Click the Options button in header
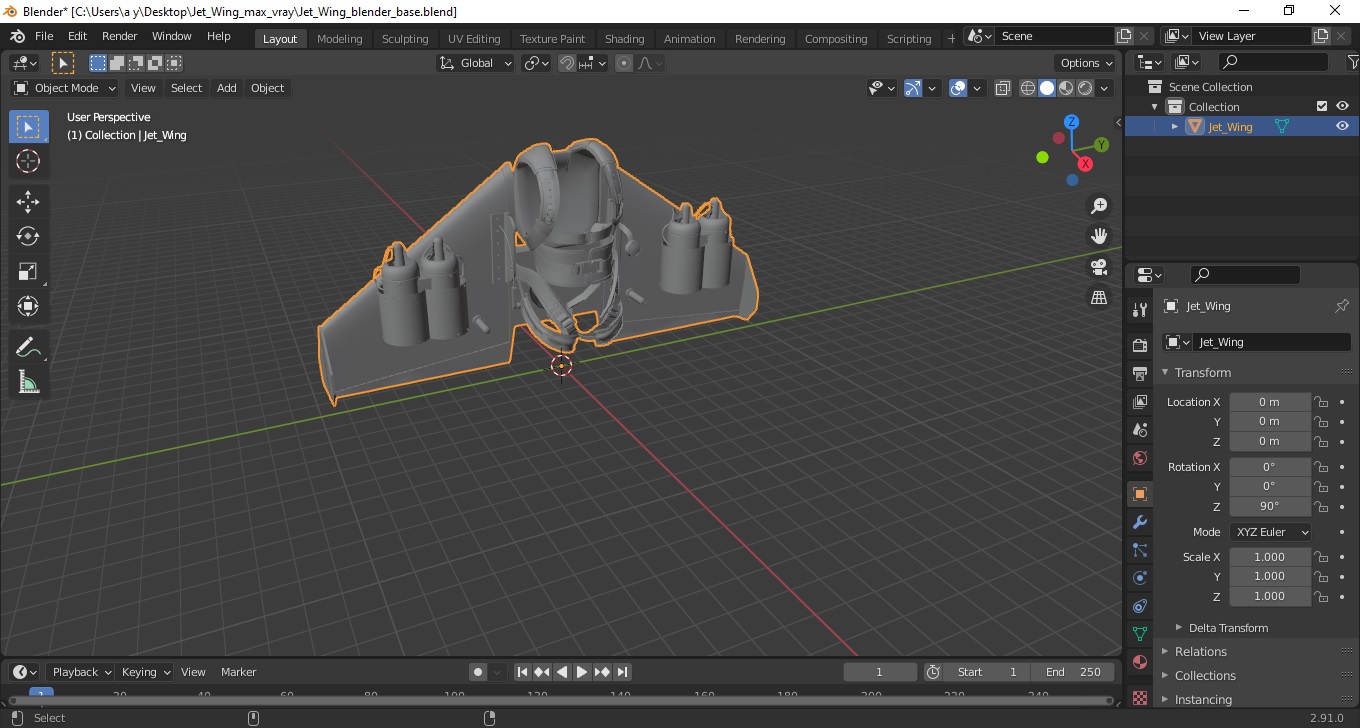Viewport: 1360px width, 728px height. click(1087, 63)
